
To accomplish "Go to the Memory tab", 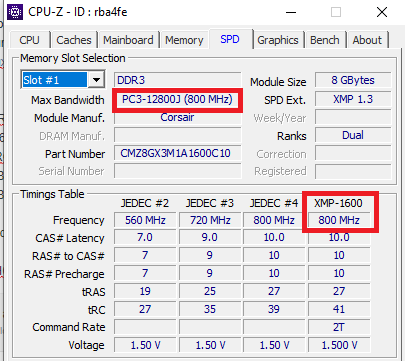I will 184,40.
